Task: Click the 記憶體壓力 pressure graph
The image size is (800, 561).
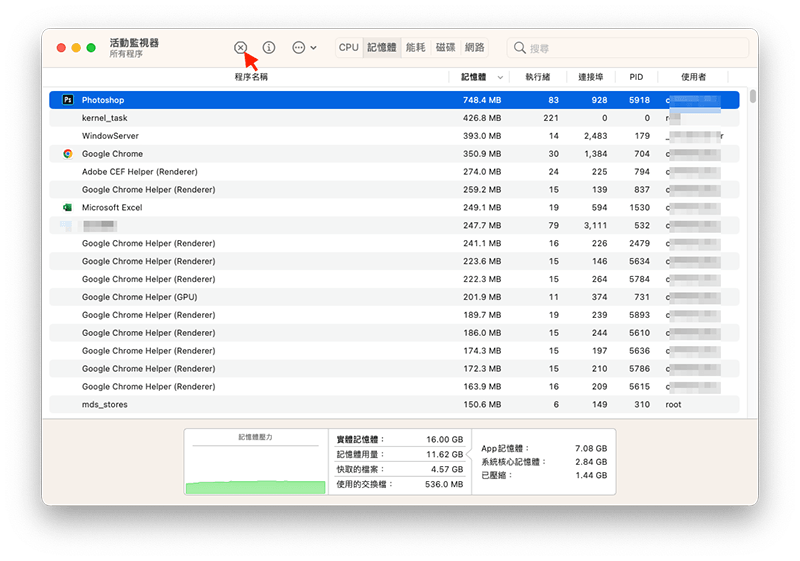Action: (x=256, y=462)
